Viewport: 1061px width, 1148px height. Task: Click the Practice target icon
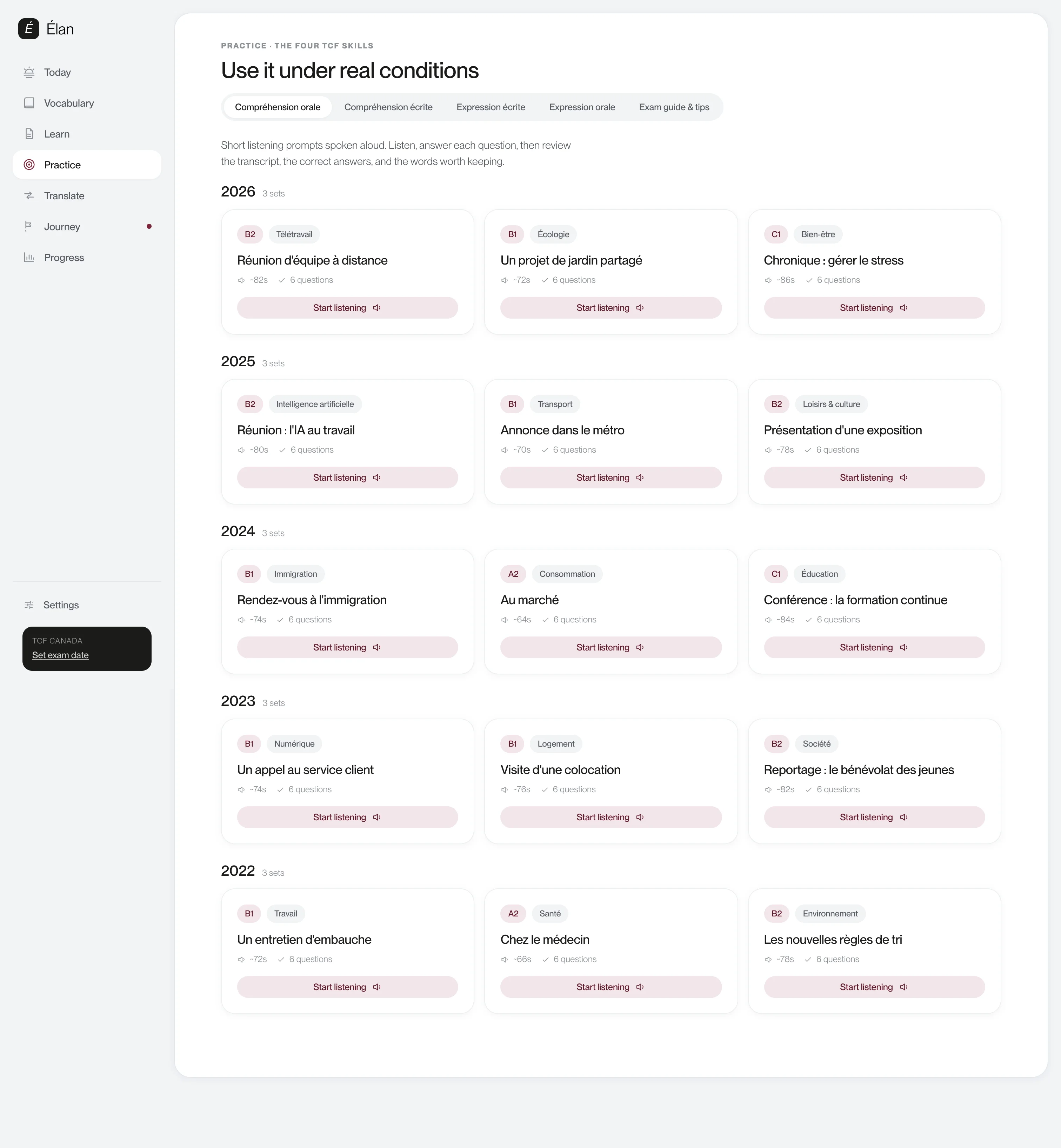pyautogui.click(x=29, y=165)
